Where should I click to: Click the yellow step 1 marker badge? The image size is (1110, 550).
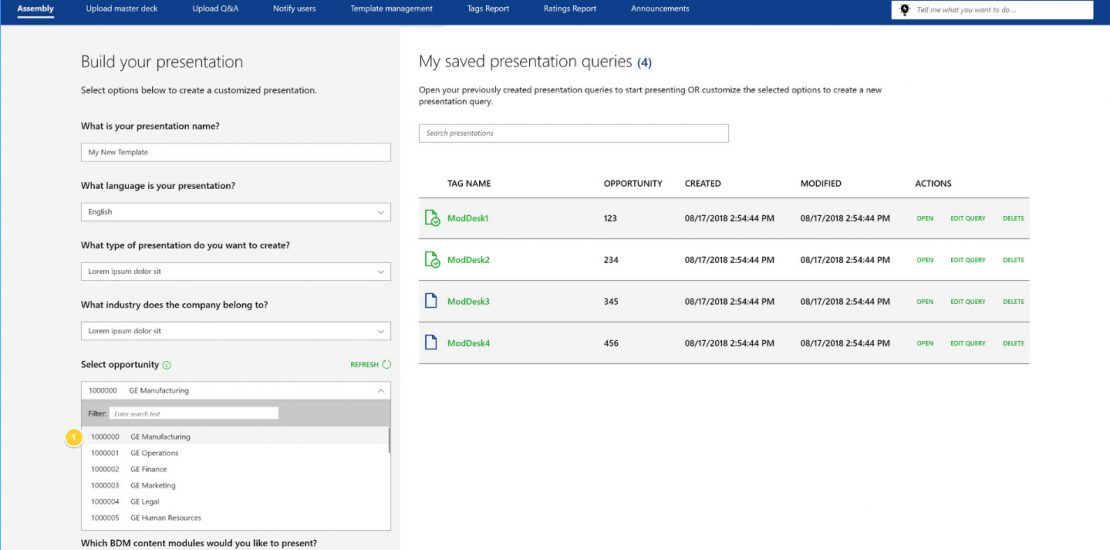(x=72, y=437)
